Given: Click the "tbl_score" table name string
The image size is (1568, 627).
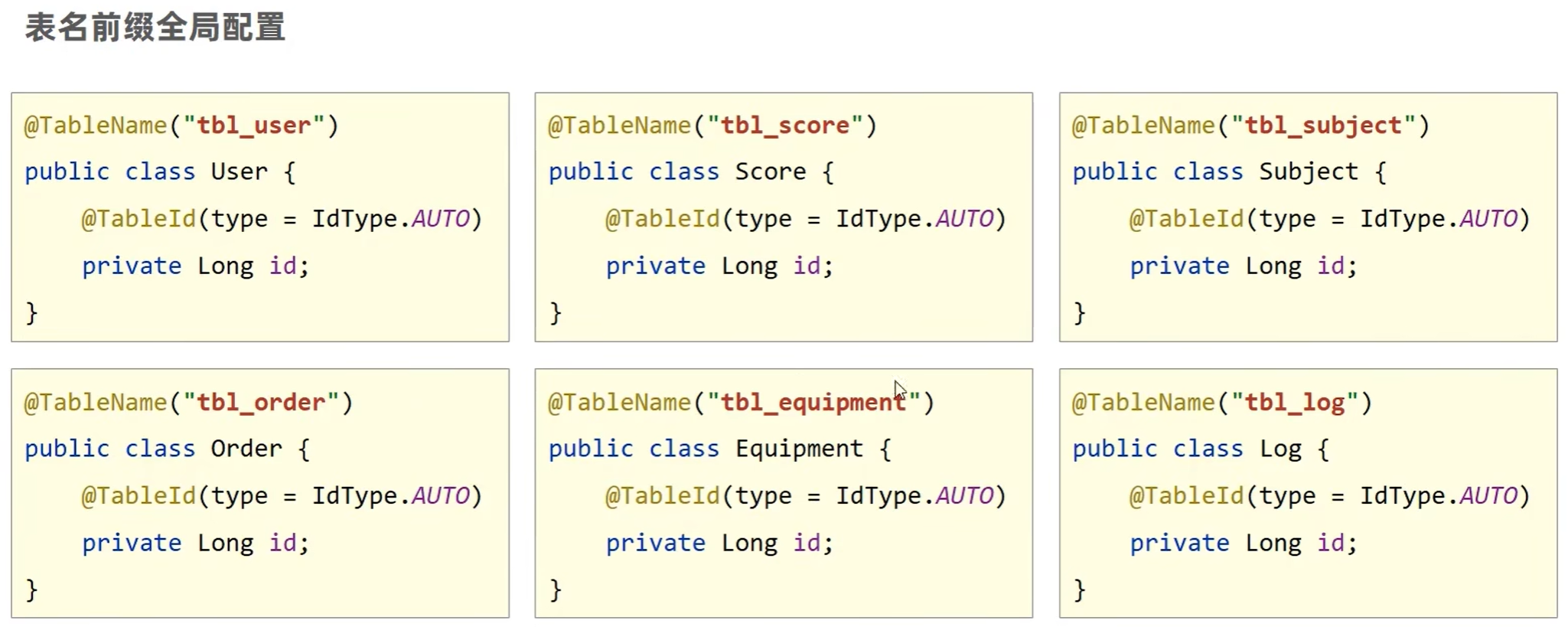Looking at the screenshot, I should pos(785,126).
